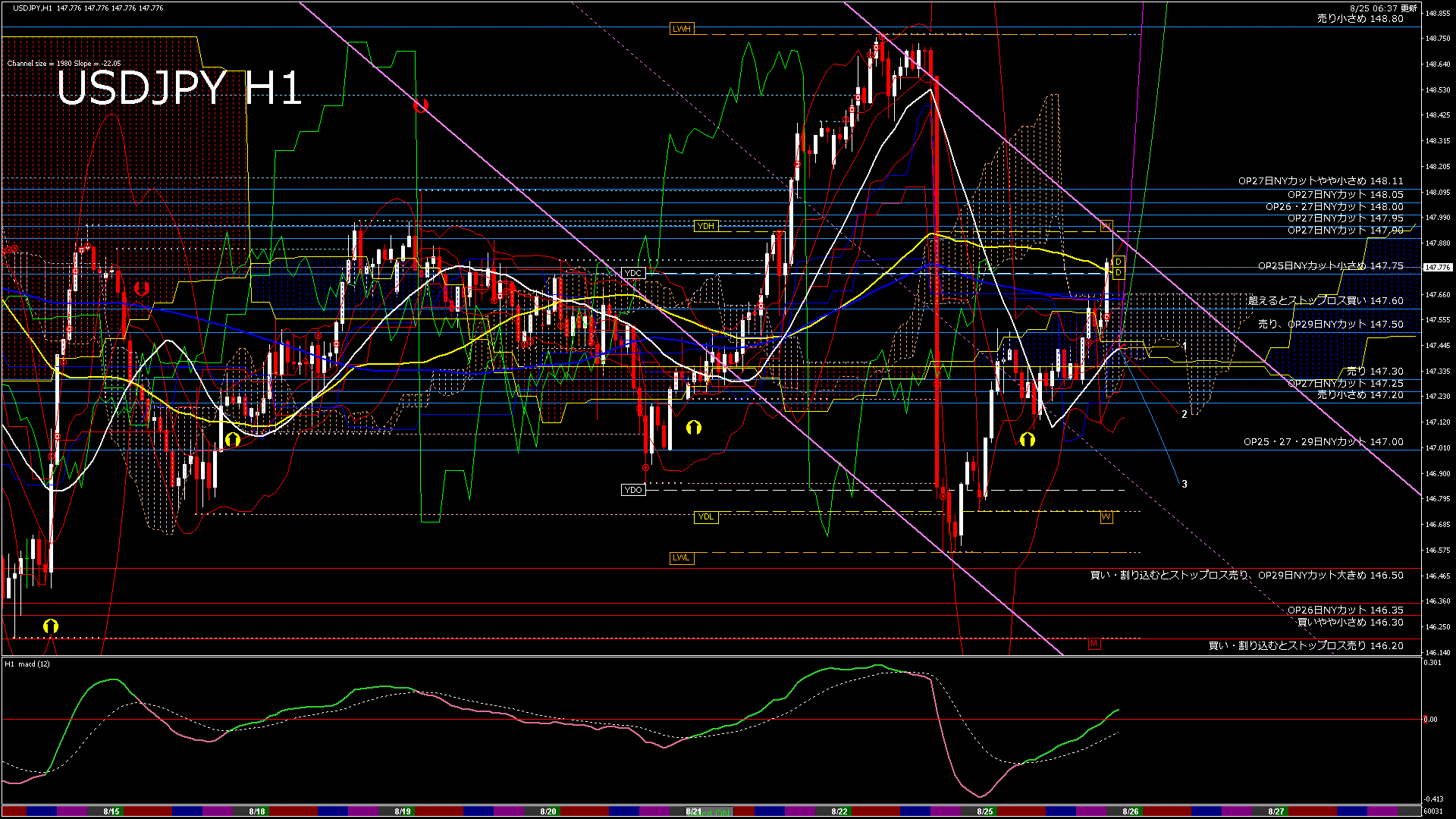Click the 148.750 price scale value

point(1438,39)
